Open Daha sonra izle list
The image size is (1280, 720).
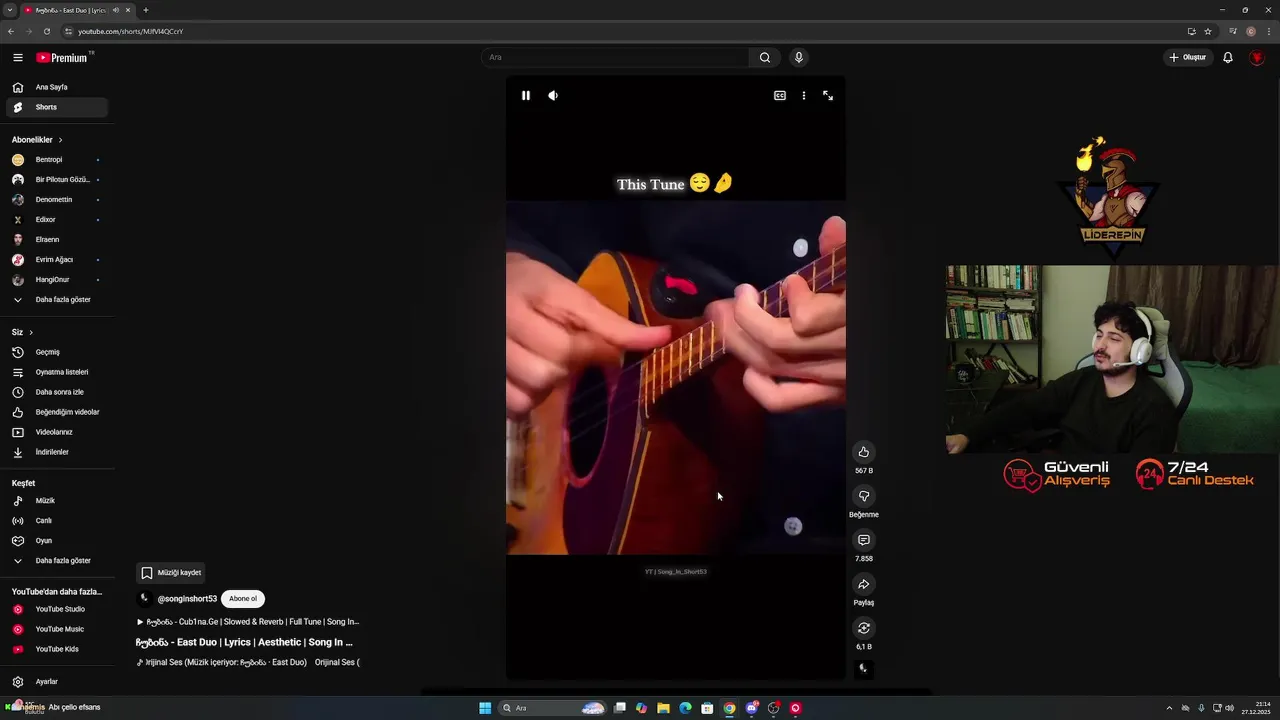tap(56, 392)
